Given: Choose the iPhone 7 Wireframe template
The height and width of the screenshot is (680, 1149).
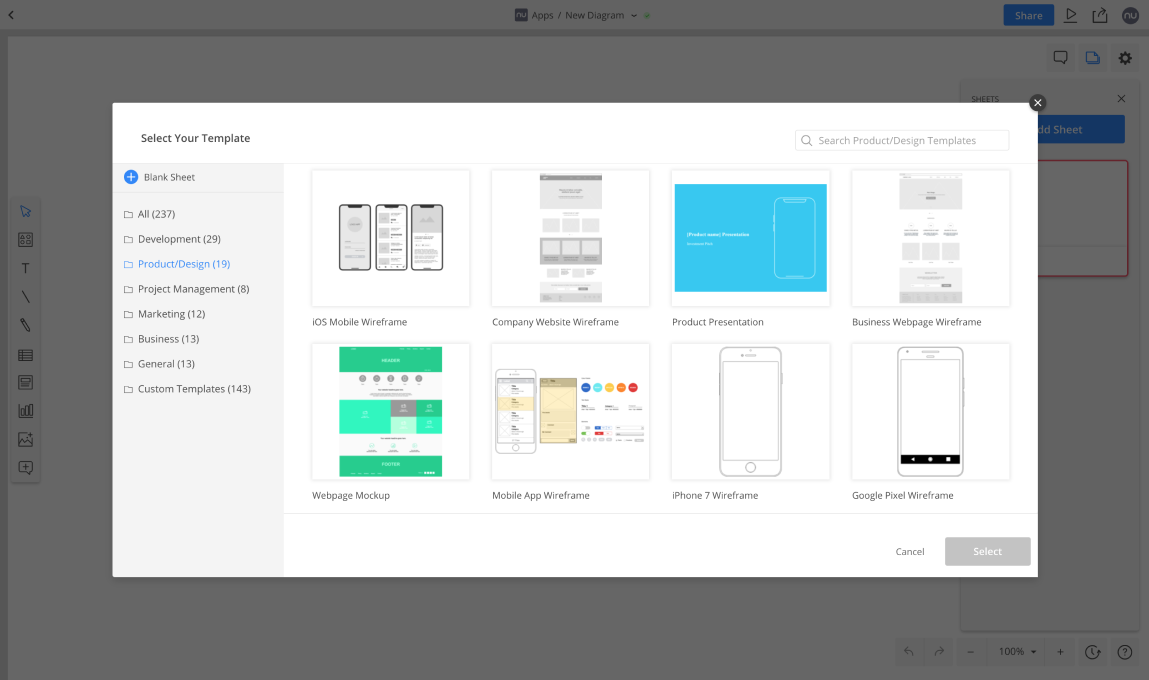Looking at the screenshot, I should click(750, 411).
